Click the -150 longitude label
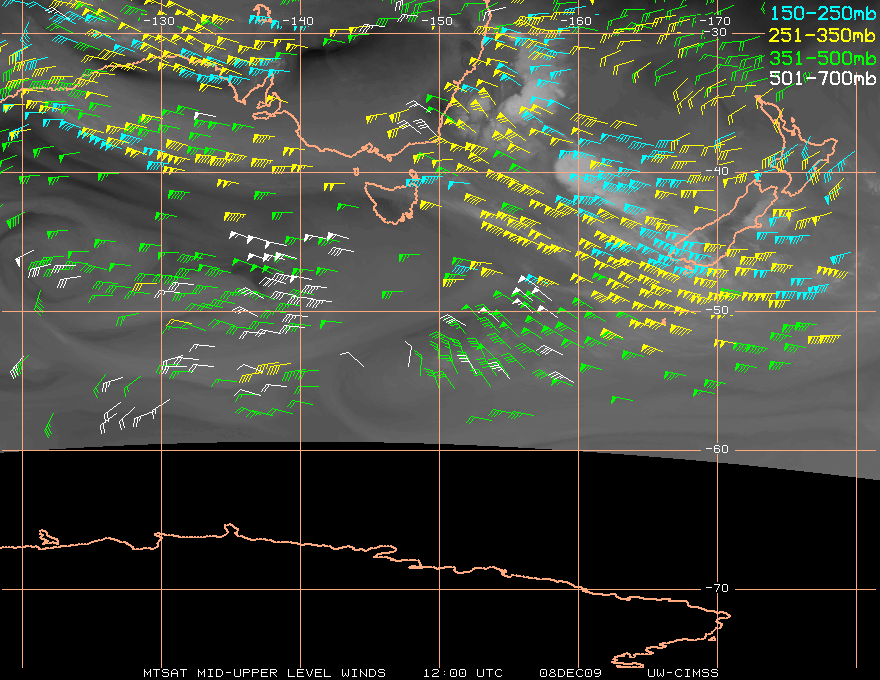The image size is (880, 680). pos(437,21)
